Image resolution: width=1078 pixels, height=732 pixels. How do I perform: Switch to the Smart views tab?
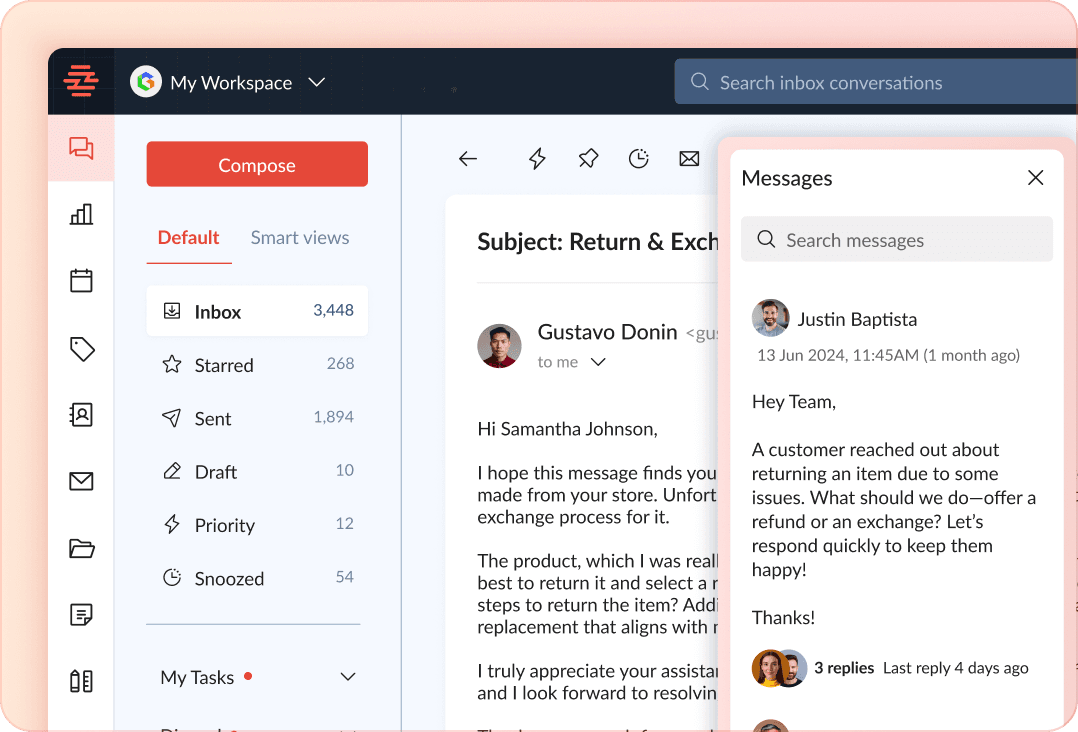300,238
